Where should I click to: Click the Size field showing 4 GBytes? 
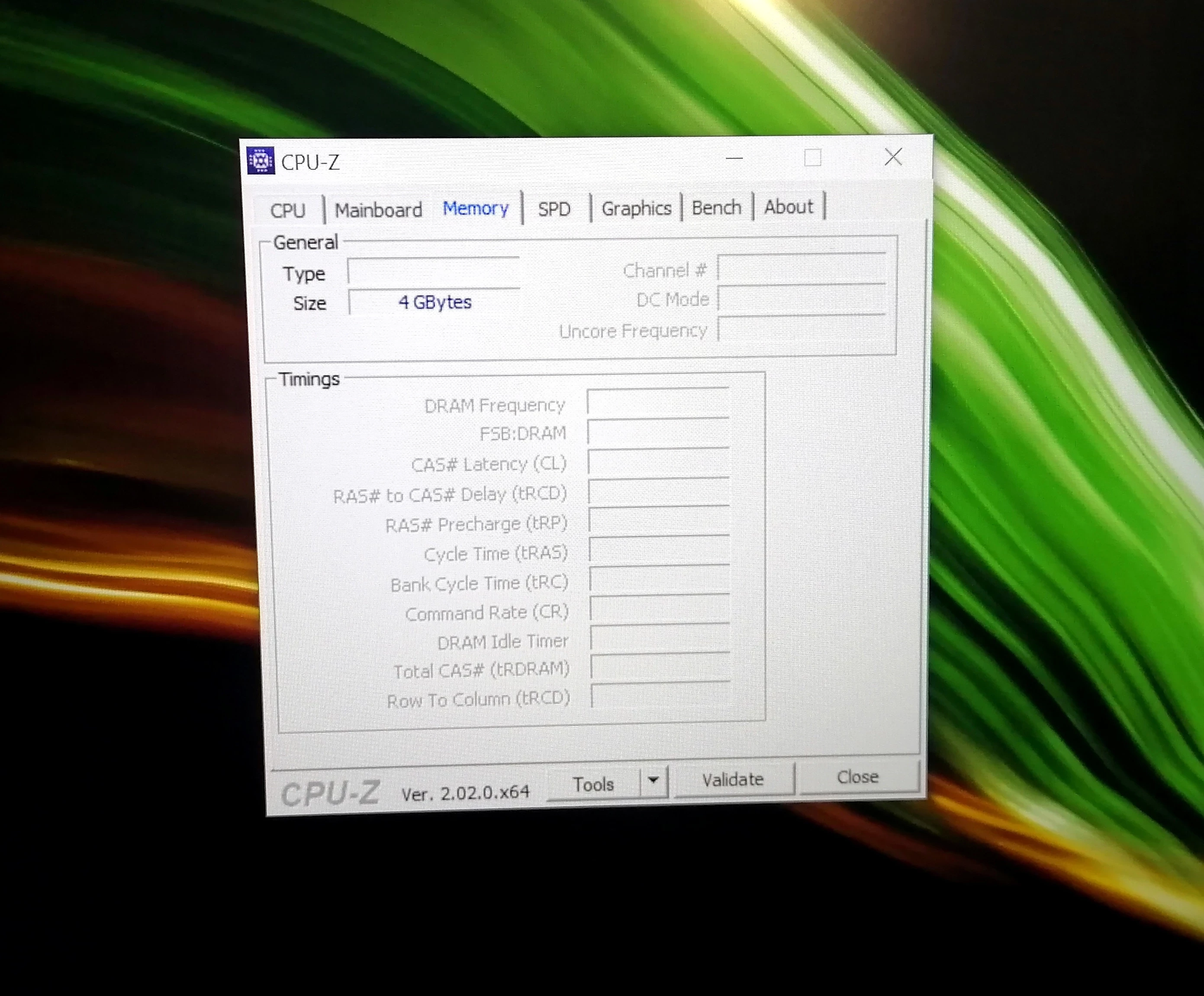(435, 302)
